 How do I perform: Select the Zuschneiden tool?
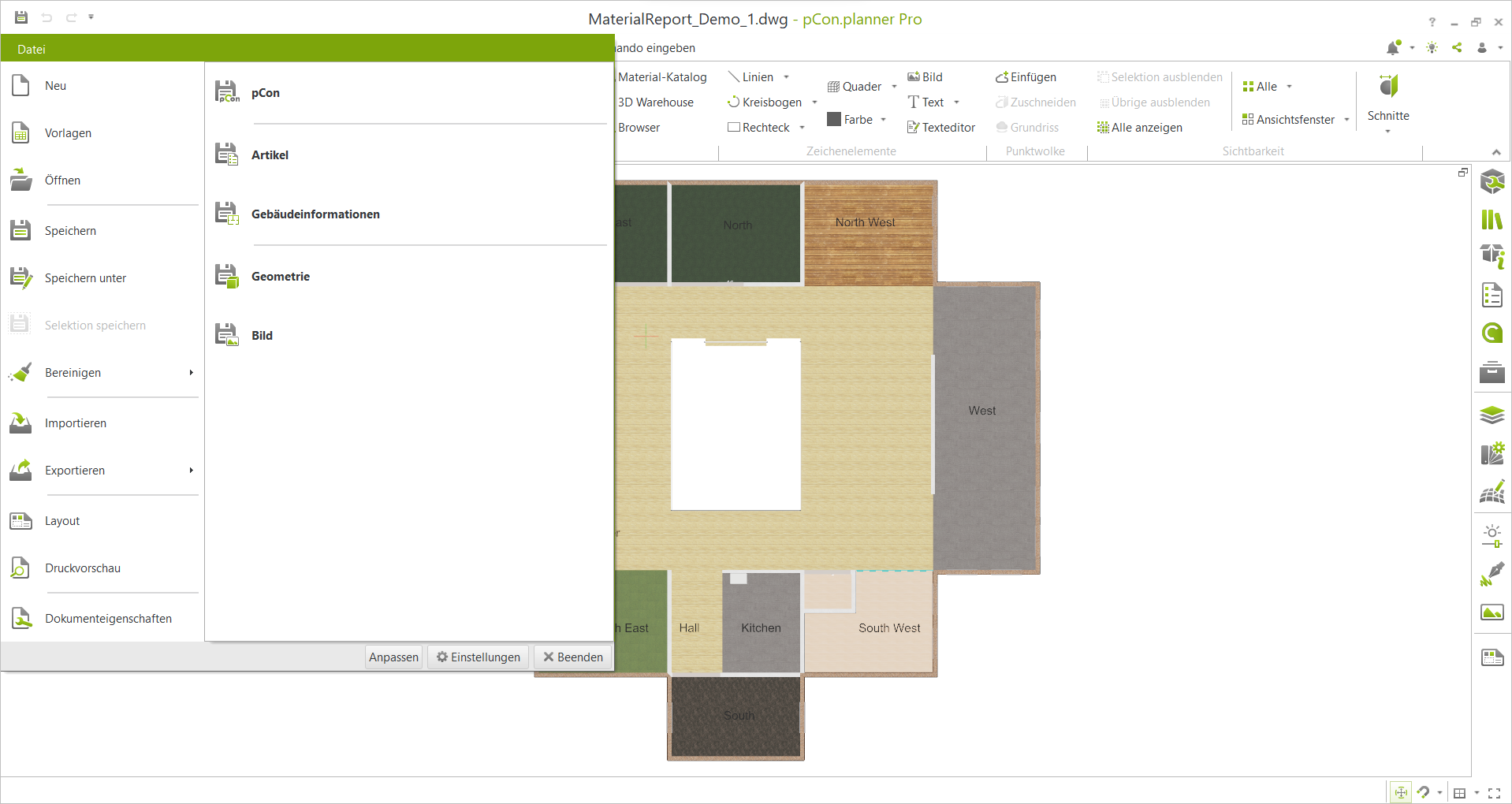[1035, 102]
